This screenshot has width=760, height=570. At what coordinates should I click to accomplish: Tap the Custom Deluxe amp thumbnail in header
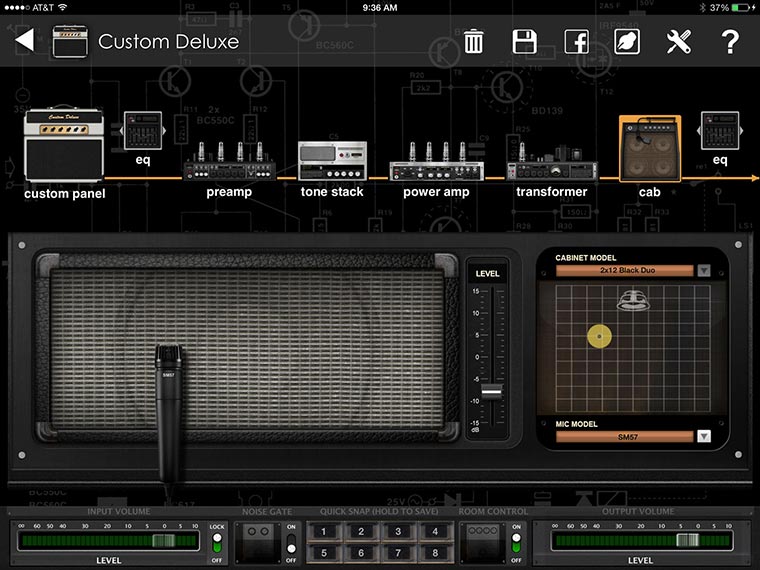click(x=70, y=42)
